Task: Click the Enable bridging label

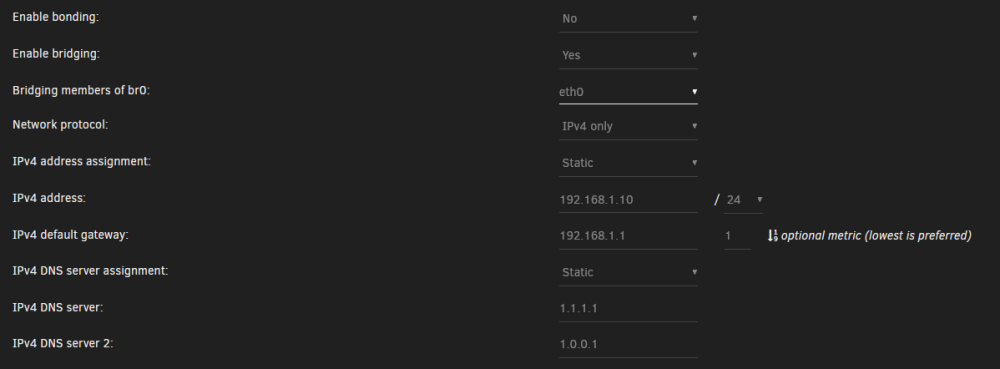Action: click(x=56, y=54)
